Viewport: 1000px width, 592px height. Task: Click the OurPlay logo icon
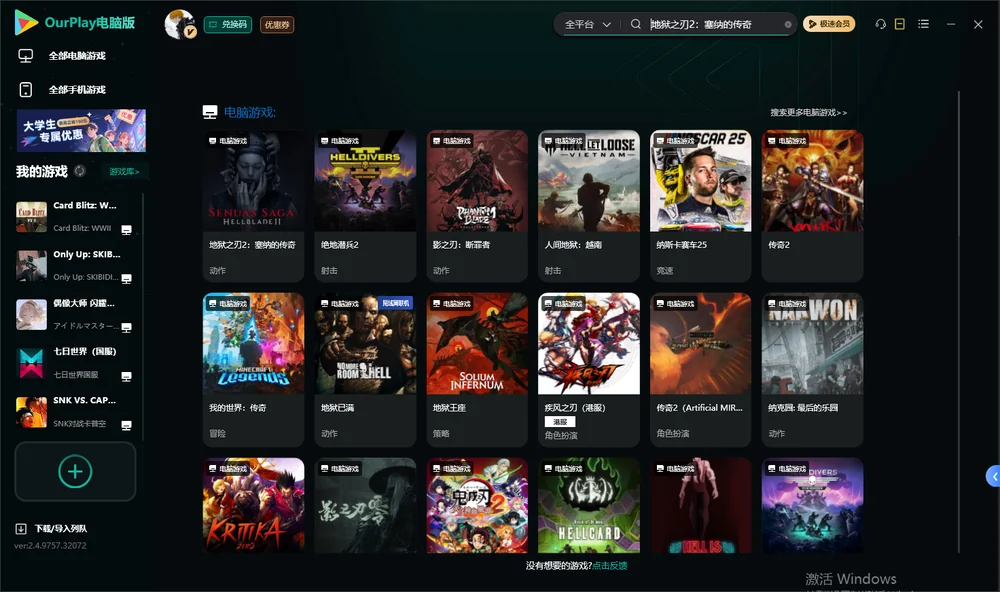(26, 23)
